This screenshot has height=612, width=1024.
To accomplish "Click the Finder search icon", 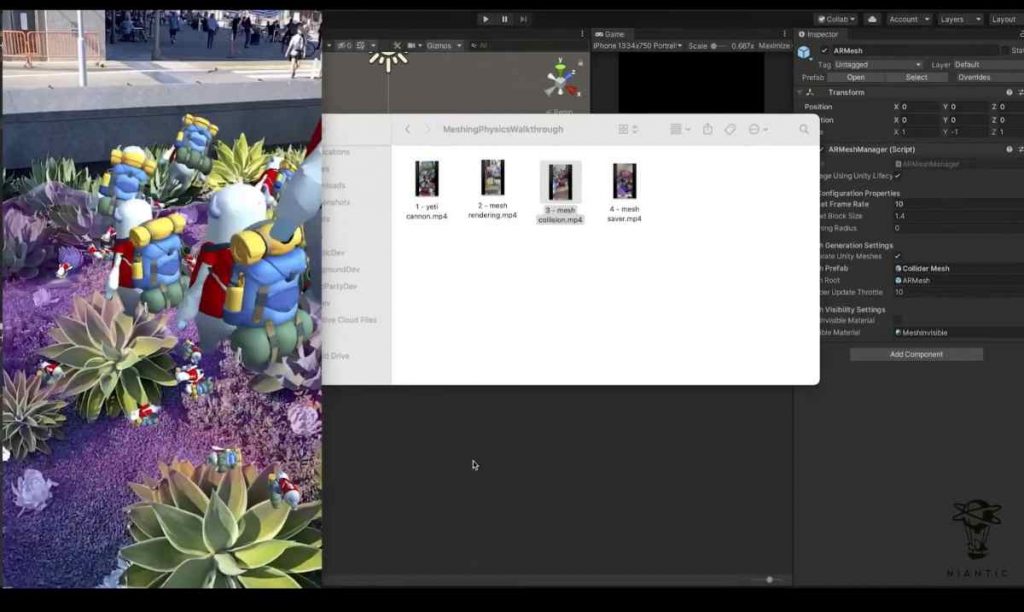I will [804, 129].
